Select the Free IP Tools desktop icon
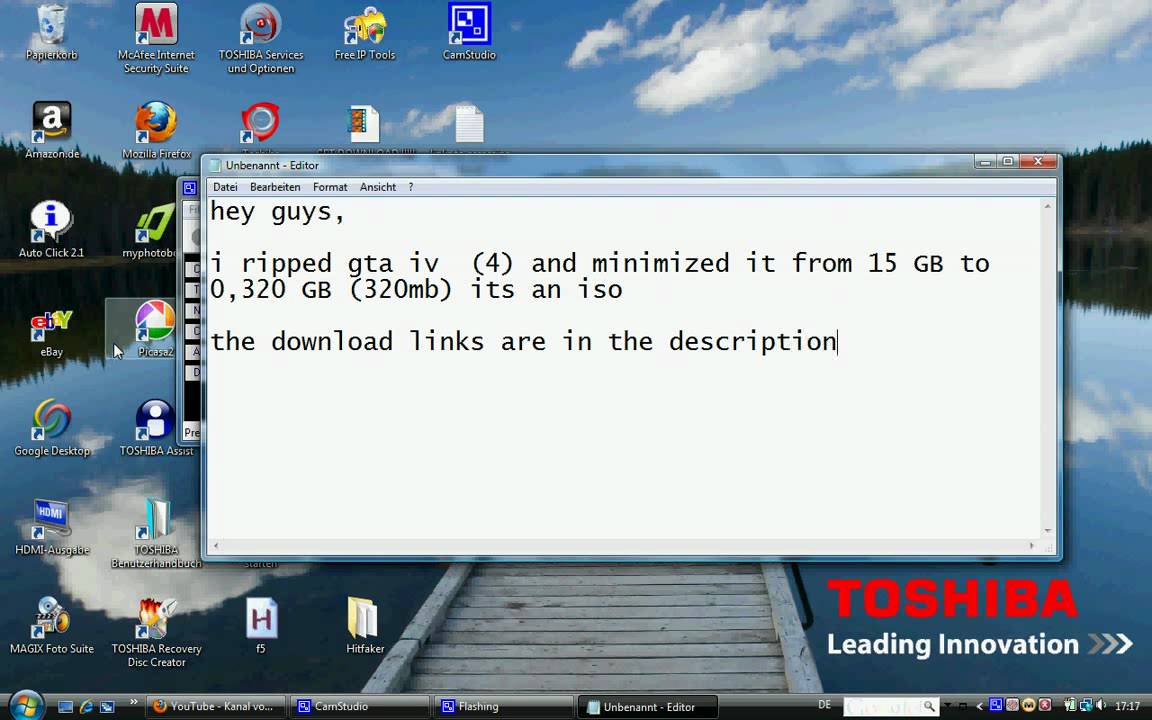 pos(364,32)
